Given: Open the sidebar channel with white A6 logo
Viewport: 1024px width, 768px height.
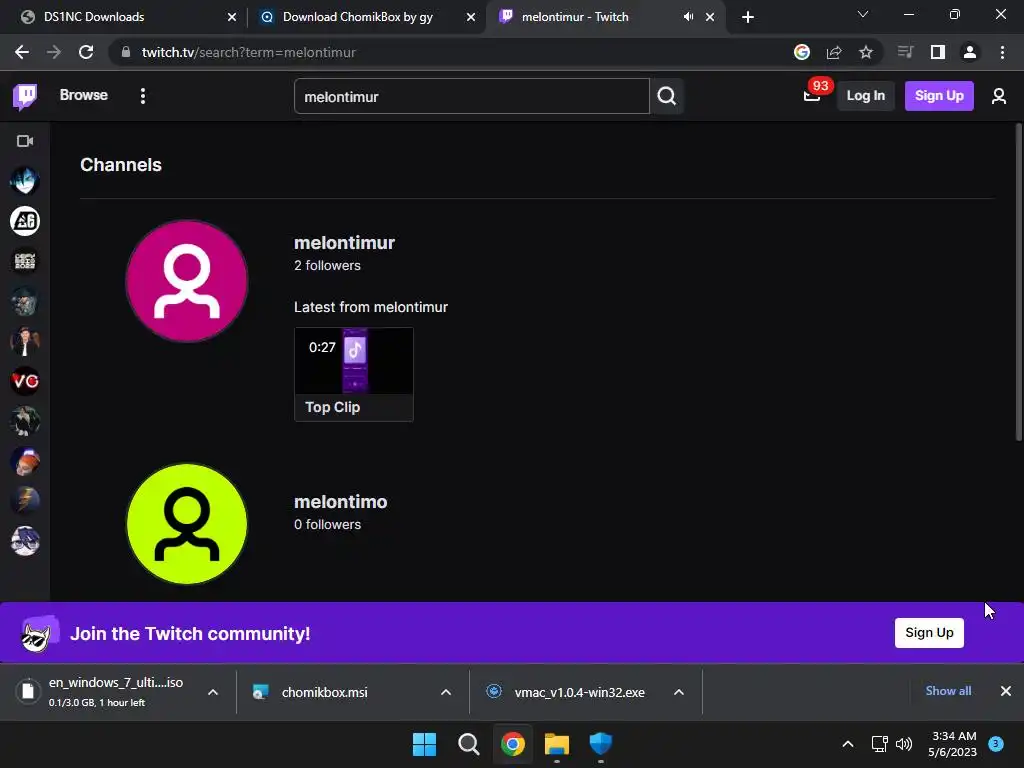Looking at the screenshot, I should tap(25, 221).
